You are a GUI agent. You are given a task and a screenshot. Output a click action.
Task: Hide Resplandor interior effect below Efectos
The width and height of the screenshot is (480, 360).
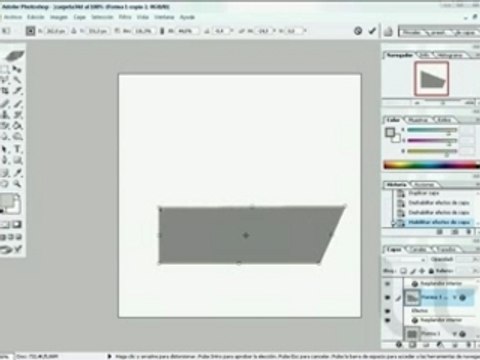point(387,320)
